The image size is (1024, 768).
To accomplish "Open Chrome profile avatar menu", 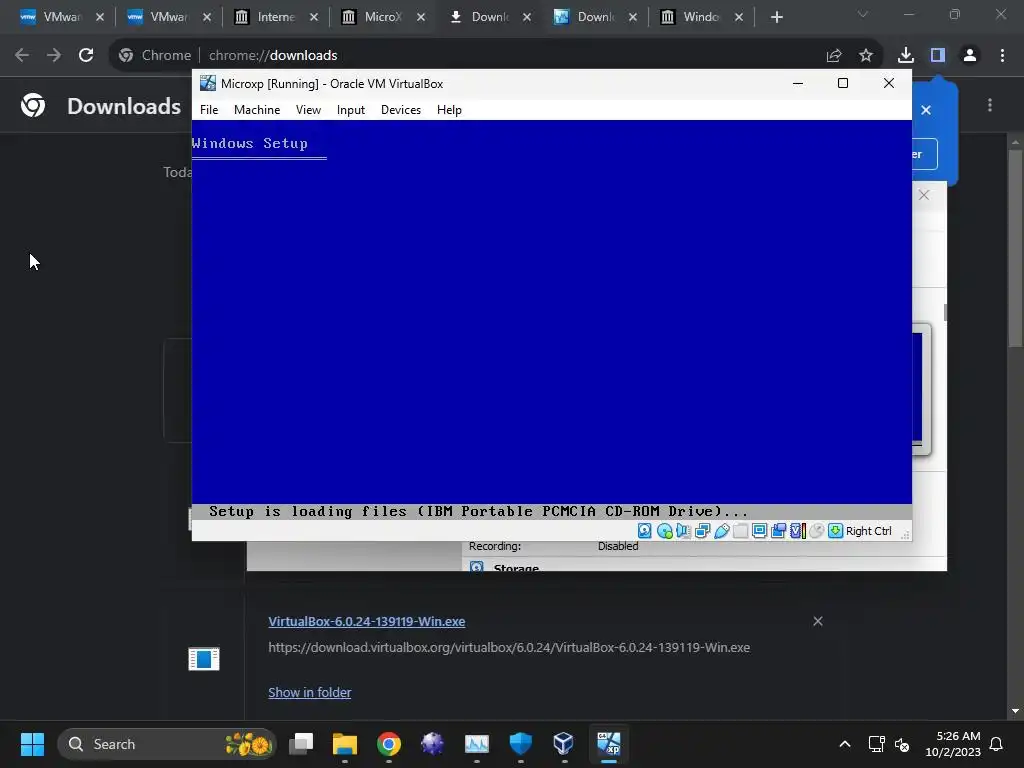I will pos(970,56).
